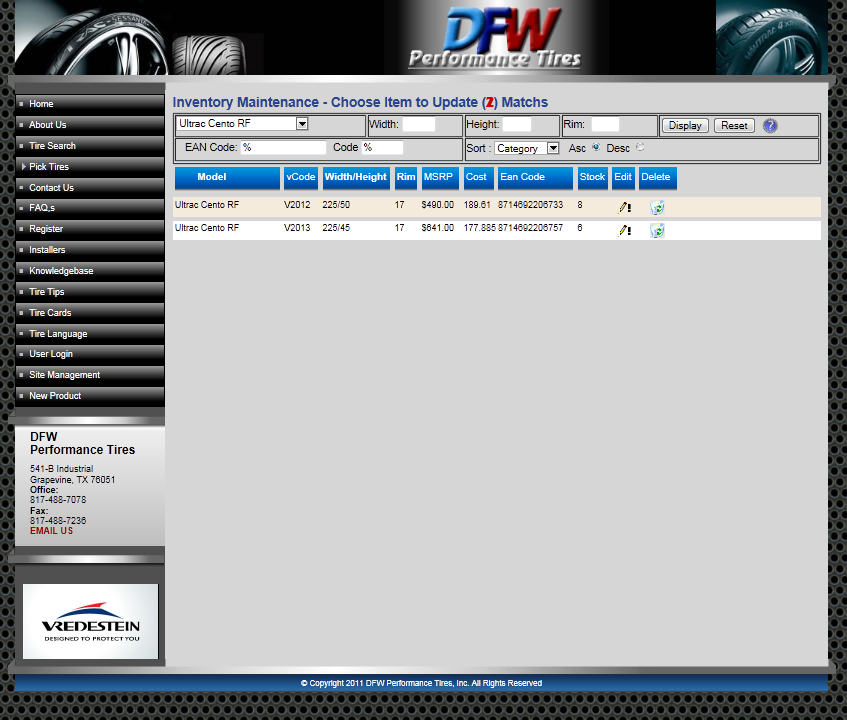
Task: Click the Edit column header
Action: coord(623,178)
